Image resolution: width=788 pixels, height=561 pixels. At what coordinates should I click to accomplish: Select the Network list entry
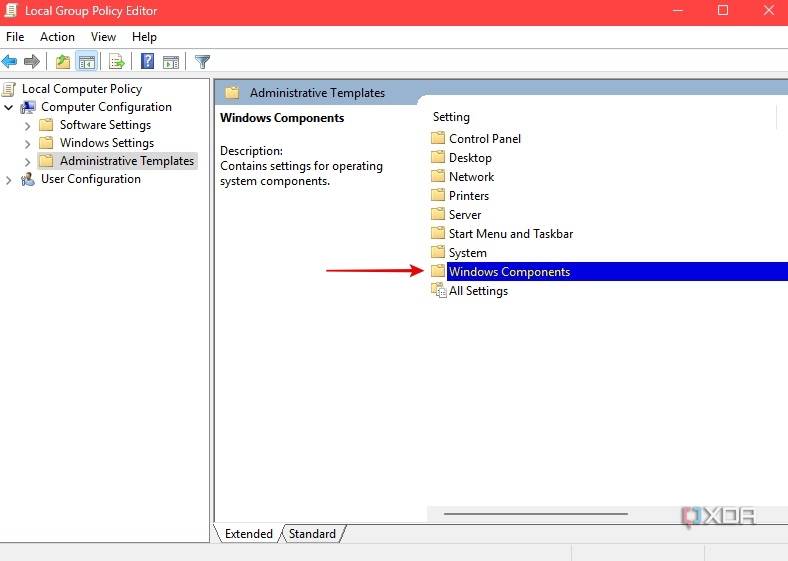click(x=471, y=177)
